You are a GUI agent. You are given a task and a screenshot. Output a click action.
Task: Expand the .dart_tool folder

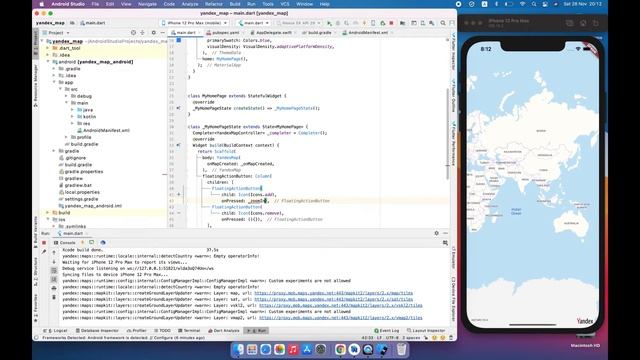pos(48,48)
